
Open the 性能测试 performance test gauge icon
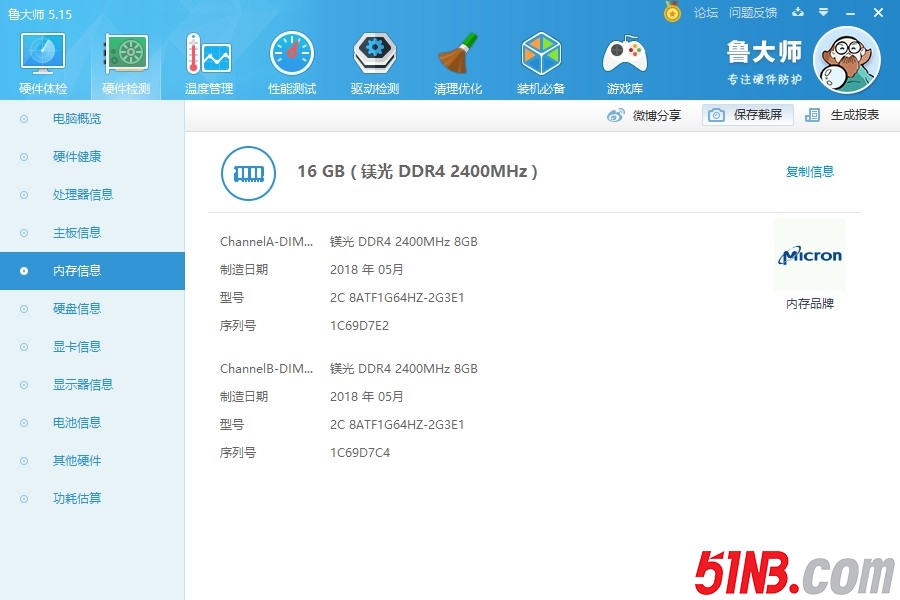click(x=291, y=62)
